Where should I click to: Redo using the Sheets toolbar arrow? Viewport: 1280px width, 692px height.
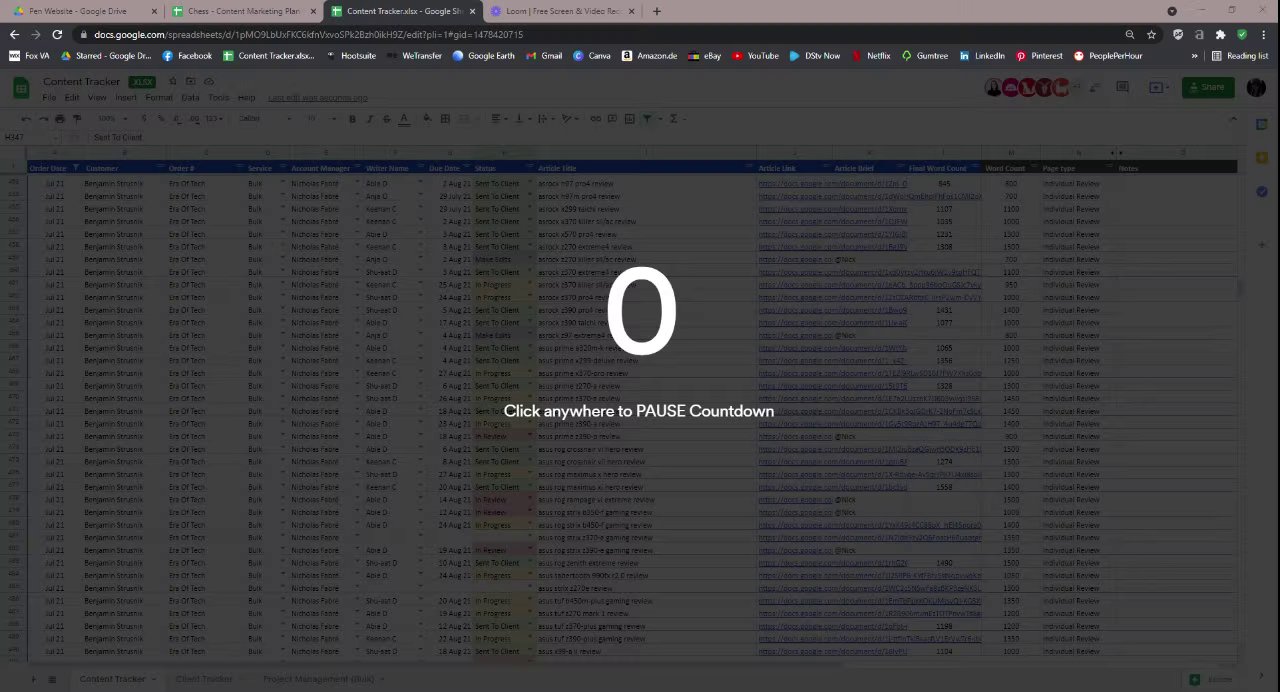tap(43, 118)
